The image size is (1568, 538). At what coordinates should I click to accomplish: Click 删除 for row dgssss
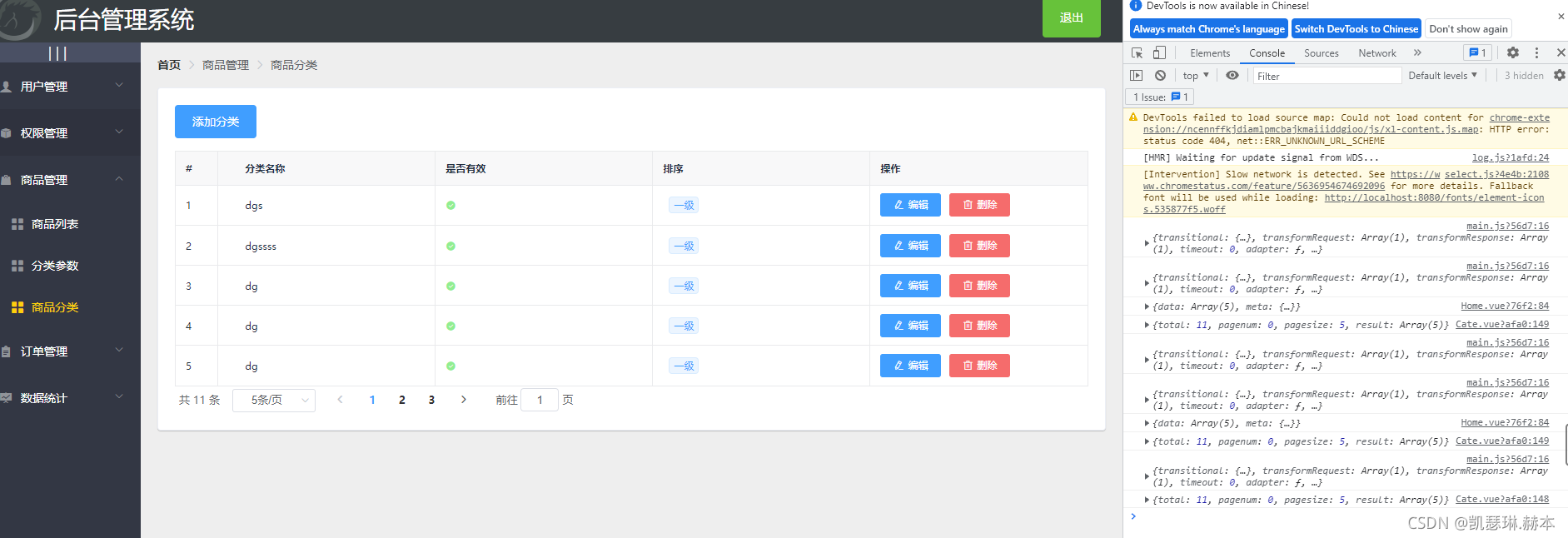point(979,246)
